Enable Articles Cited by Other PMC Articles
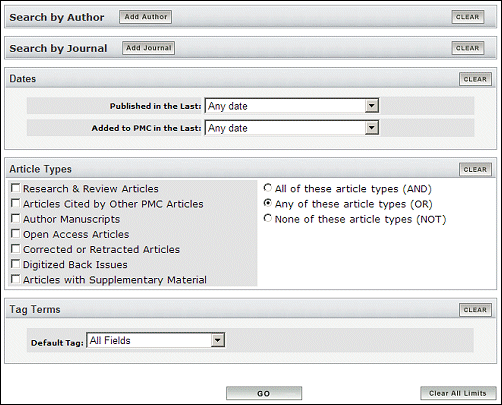This screenshot has height=405, width=502. click(x=15, y=203)
